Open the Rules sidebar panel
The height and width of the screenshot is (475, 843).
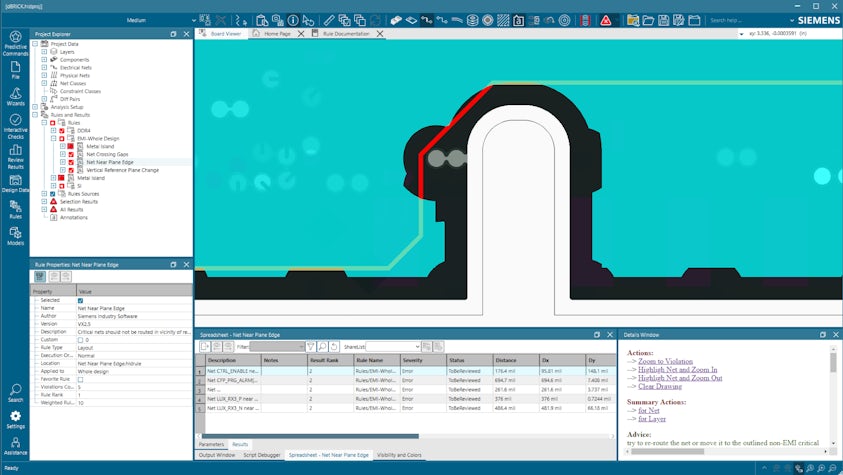pyautogui.click(x=15, y=209)
